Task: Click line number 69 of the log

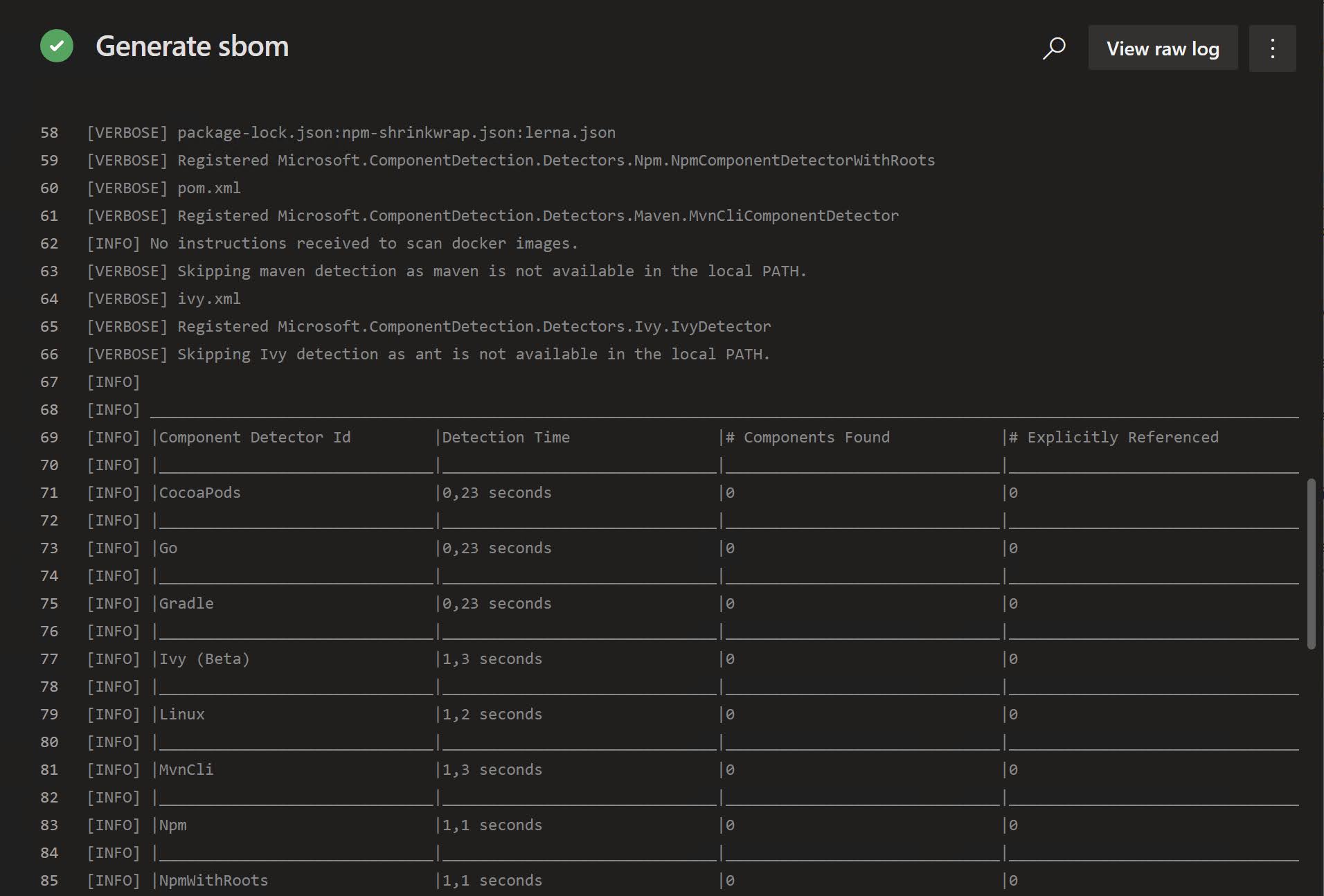Action: pos(49,438)
